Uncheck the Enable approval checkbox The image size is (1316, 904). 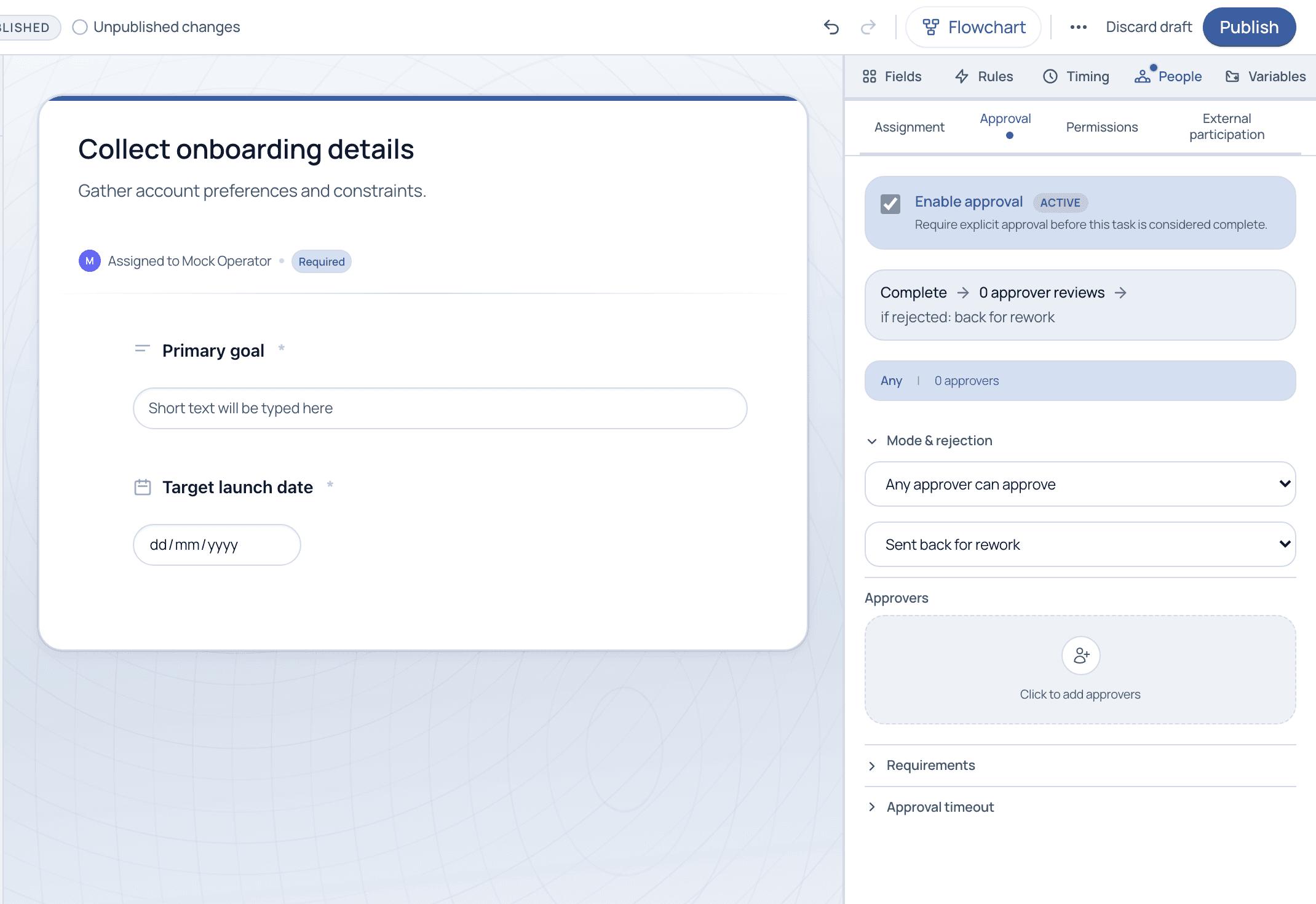tap(890, 204)
